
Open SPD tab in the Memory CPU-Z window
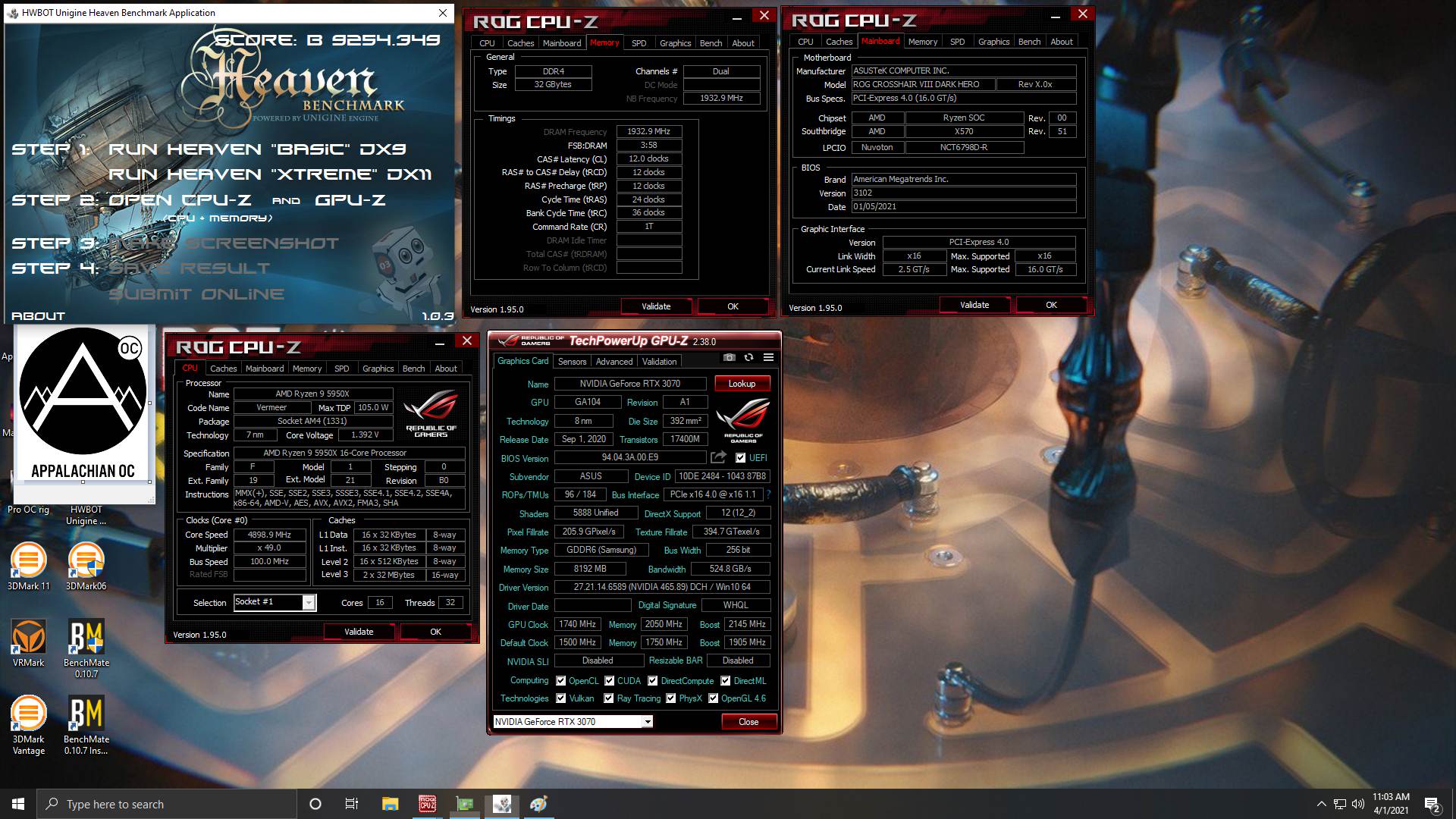639,43
